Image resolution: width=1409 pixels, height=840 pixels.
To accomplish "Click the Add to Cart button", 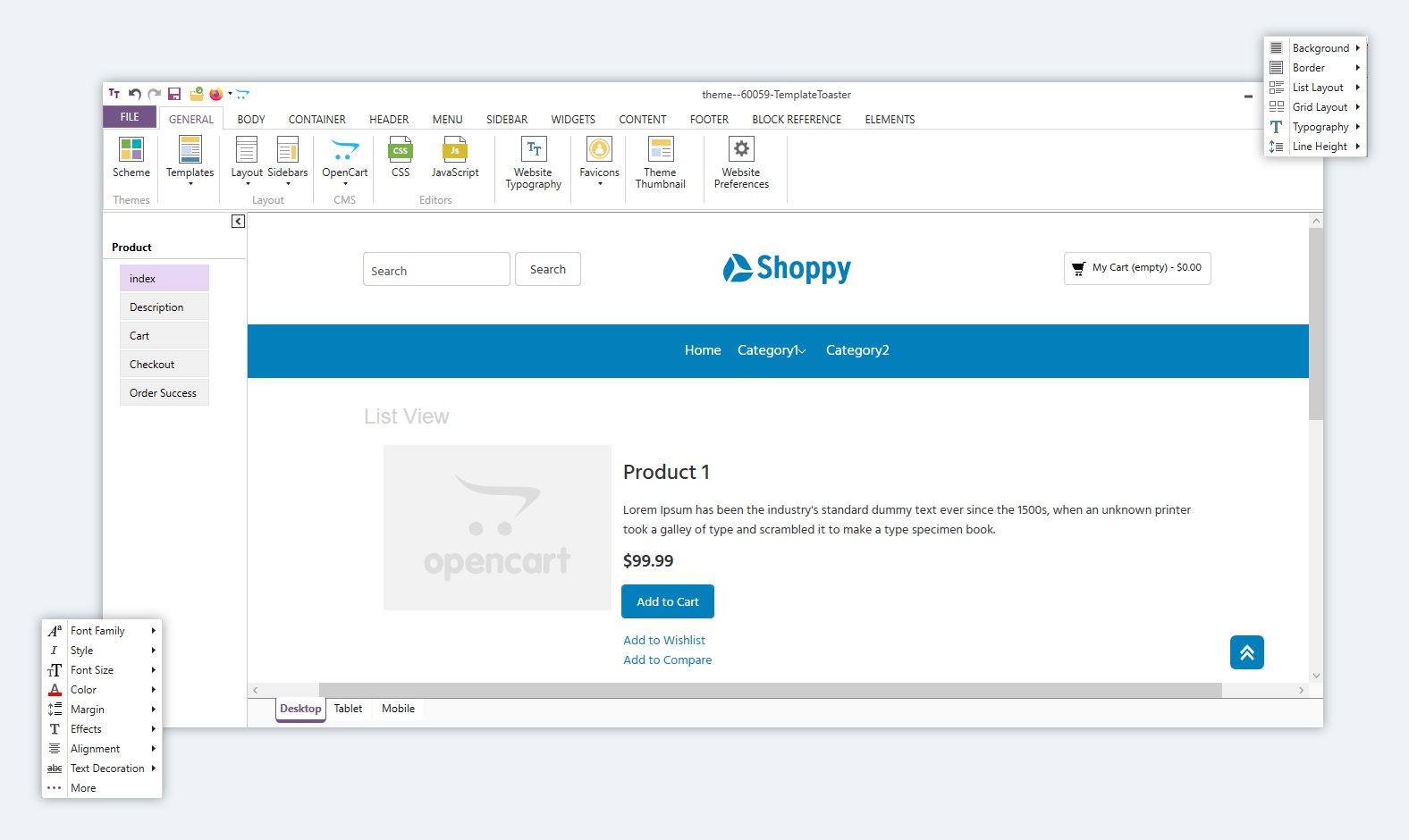I will coord(668,601).
